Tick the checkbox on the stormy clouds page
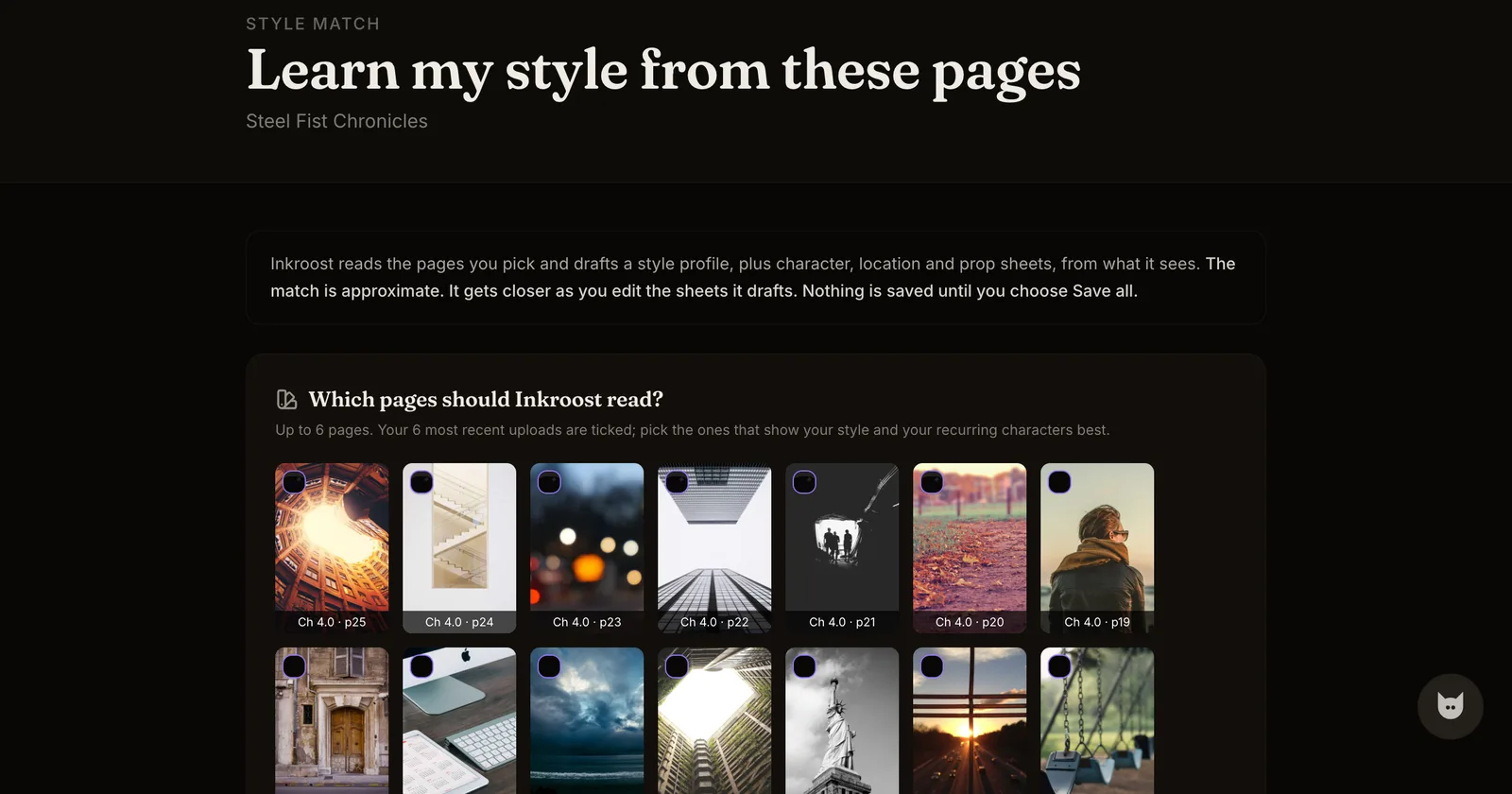The image size is (1512, 794). [549, 666]
